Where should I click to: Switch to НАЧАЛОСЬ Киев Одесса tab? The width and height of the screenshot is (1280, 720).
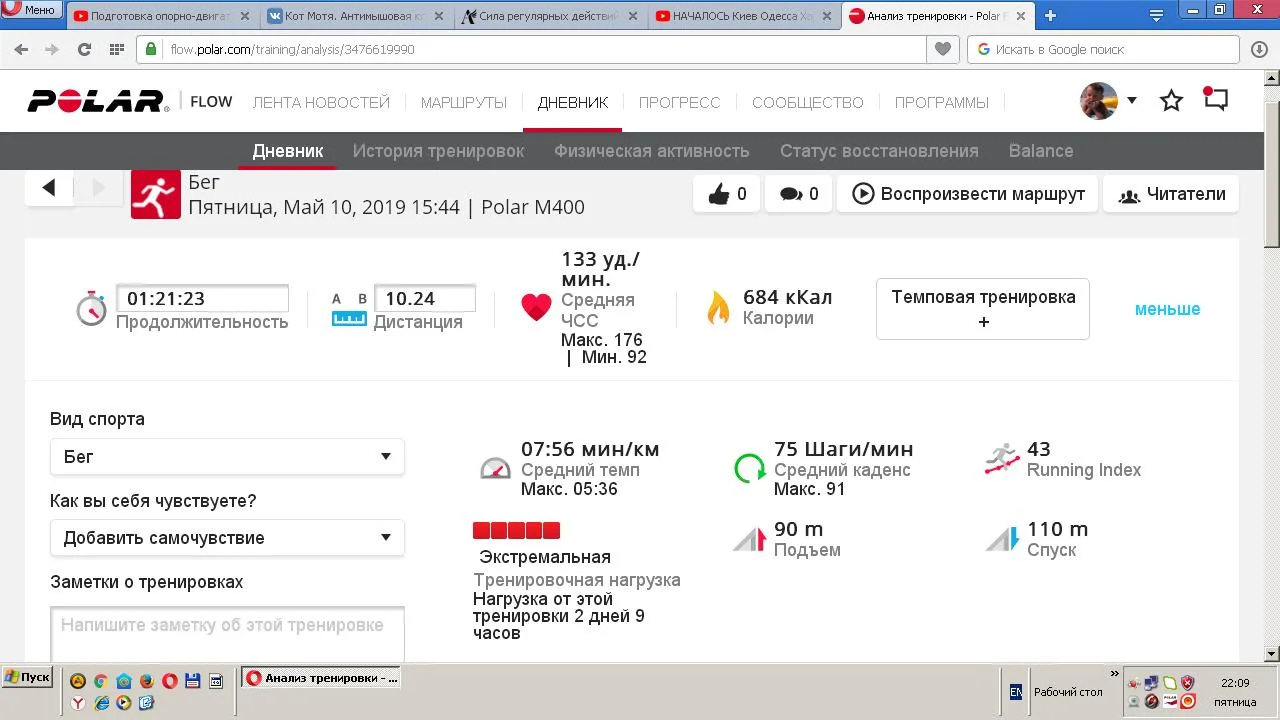tap(745, 16)
